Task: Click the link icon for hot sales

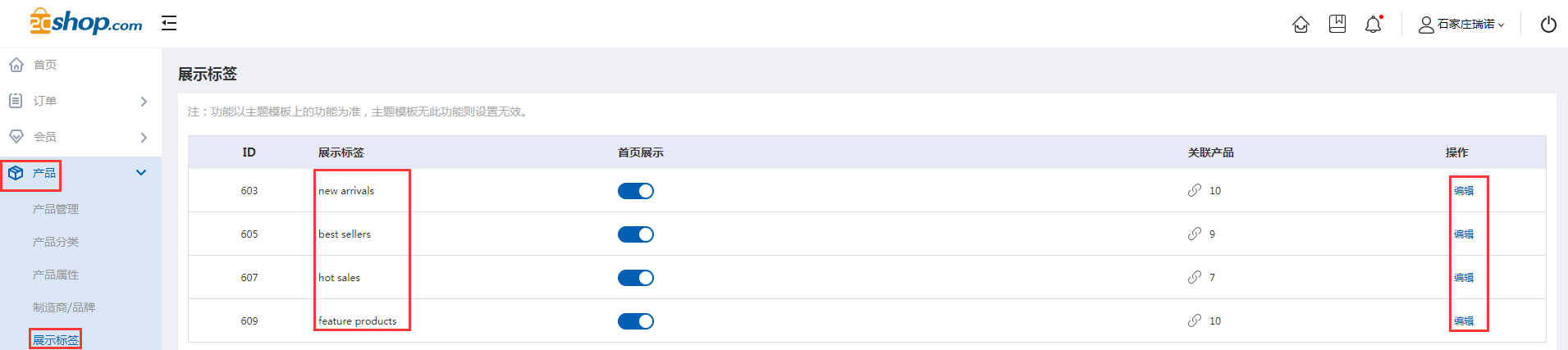Action: (x=1195, y=277)
